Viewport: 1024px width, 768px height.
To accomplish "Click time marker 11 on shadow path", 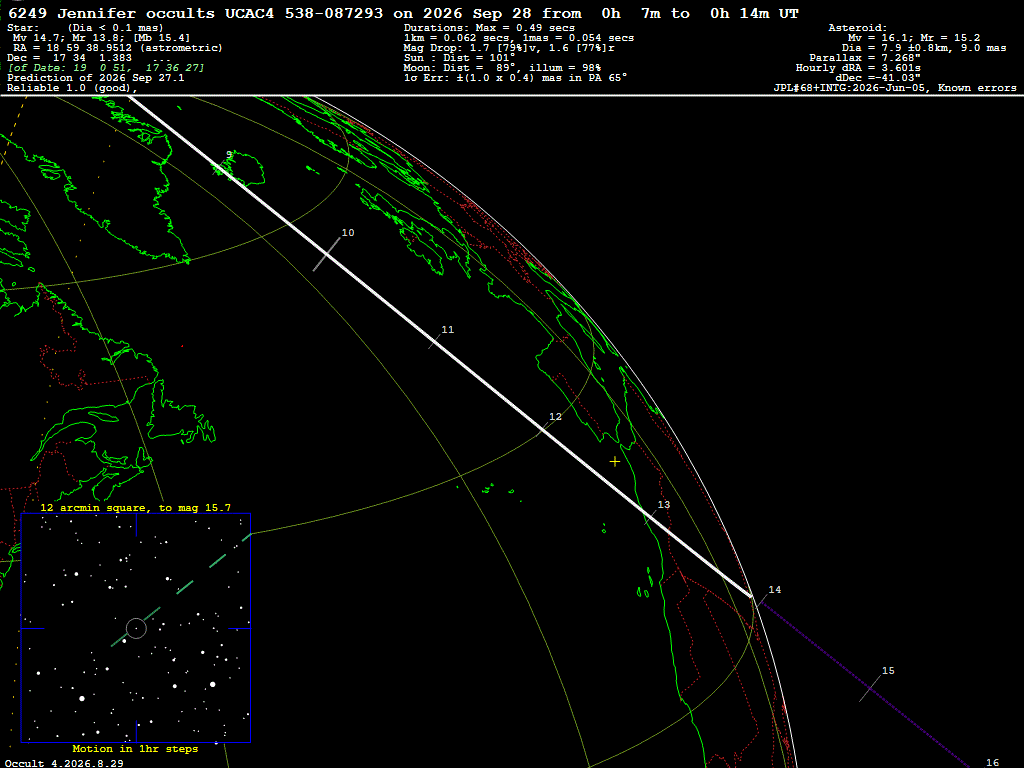I will tap(447, 330).
